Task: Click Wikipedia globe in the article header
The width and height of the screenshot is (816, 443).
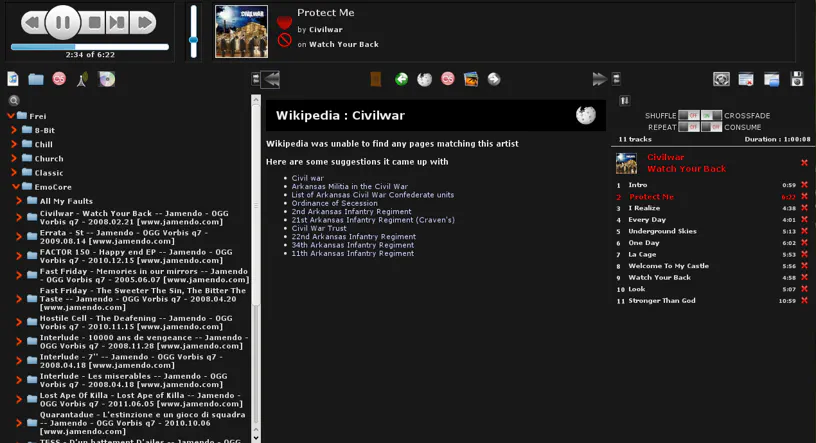Action: [585, 115]
